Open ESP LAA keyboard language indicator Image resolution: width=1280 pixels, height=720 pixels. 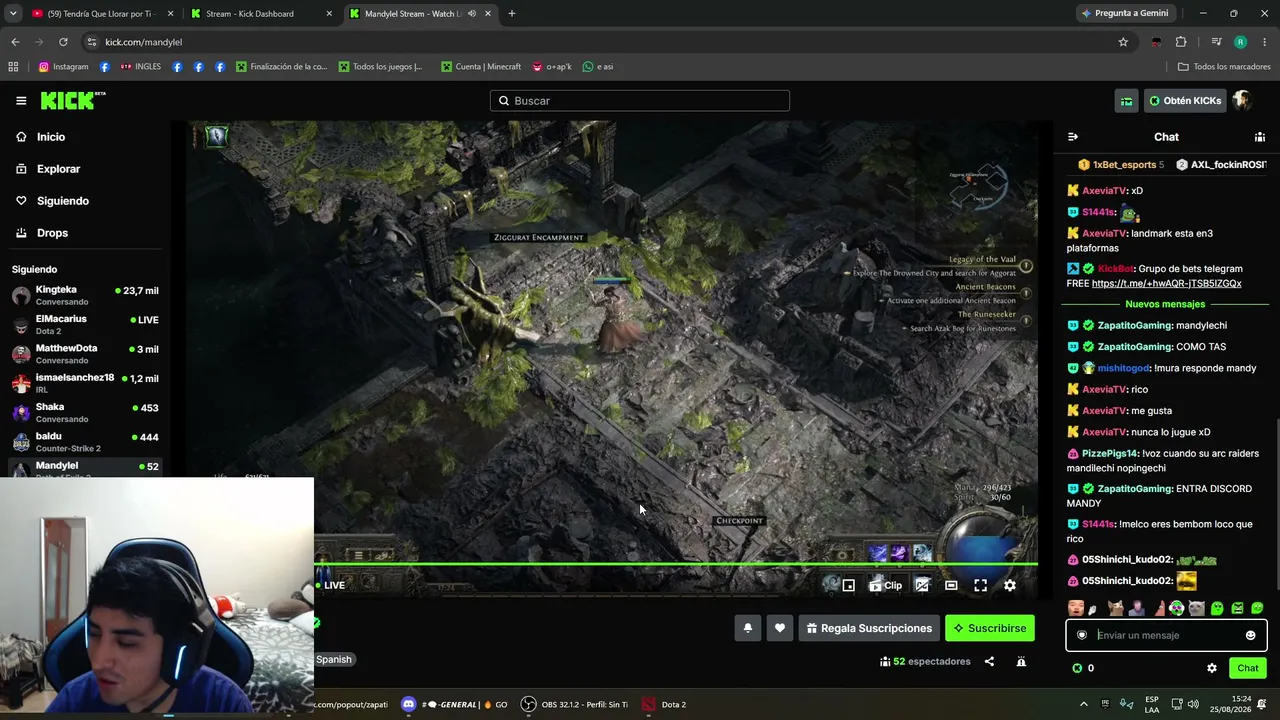[1152, 704]
